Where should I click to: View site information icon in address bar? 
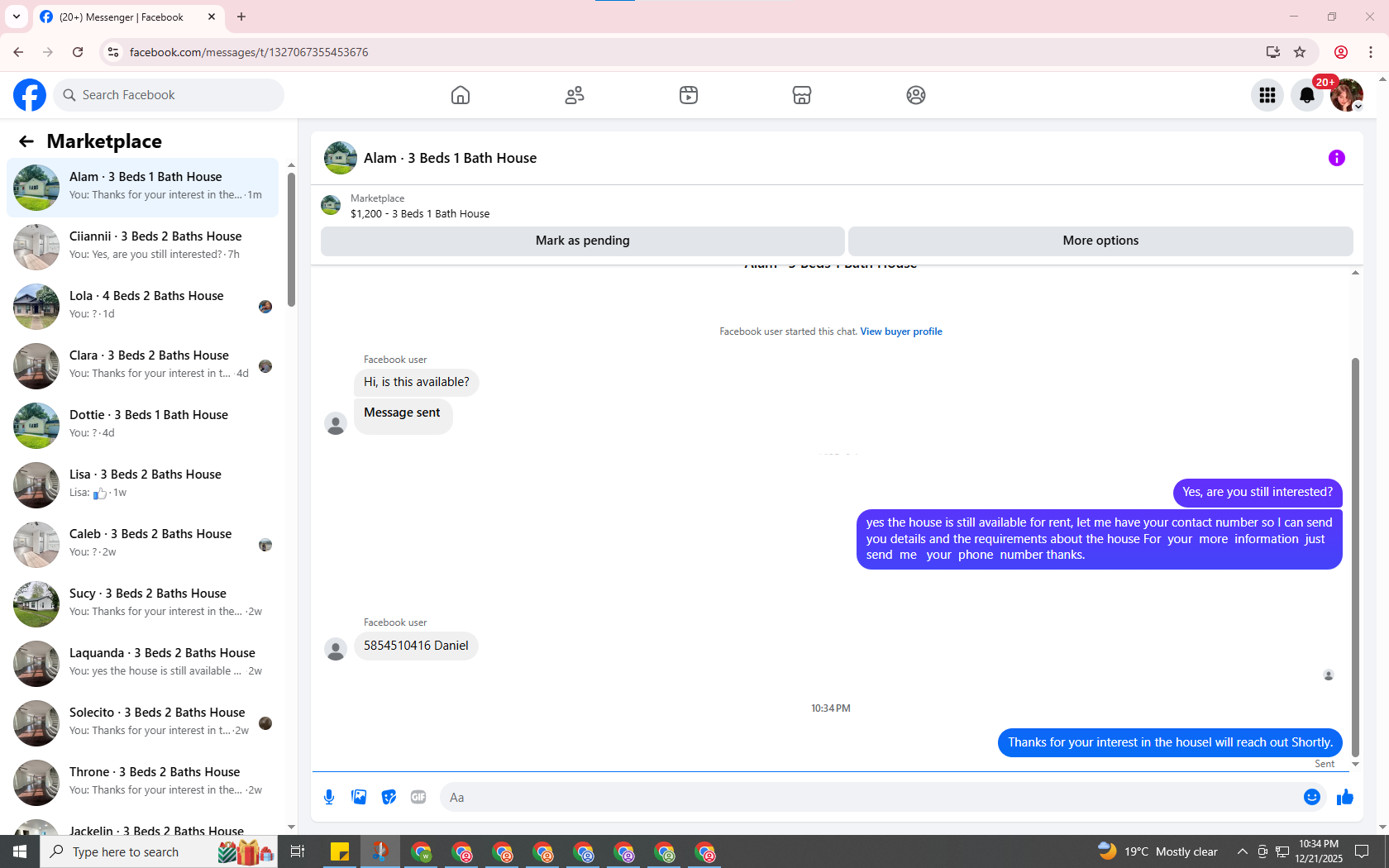tap(113, 52)
